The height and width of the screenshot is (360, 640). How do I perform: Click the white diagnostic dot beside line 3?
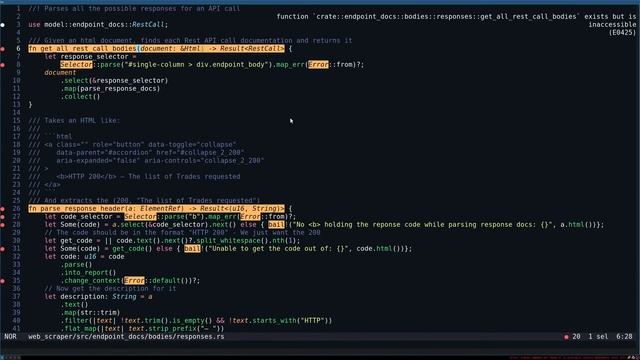click(x=2, y=25)
